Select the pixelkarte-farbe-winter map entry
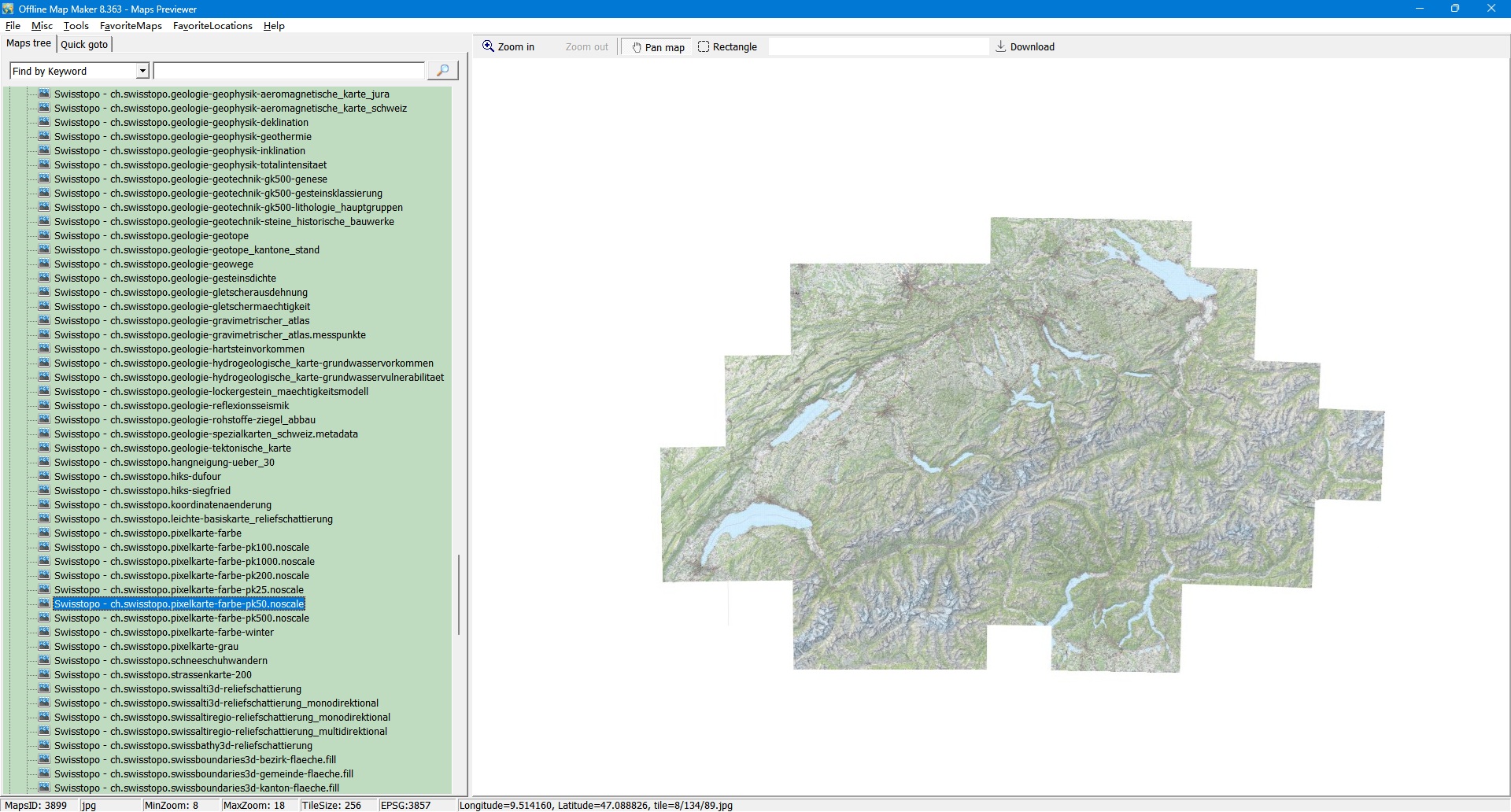The width and height of the screenshot is (1511, 812). click(x=164, y=633)
